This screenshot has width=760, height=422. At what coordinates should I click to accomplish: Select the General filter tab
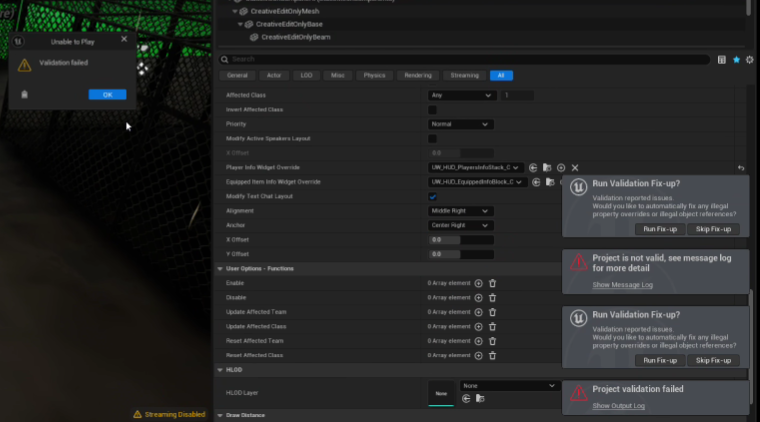(x=237, y=76)
